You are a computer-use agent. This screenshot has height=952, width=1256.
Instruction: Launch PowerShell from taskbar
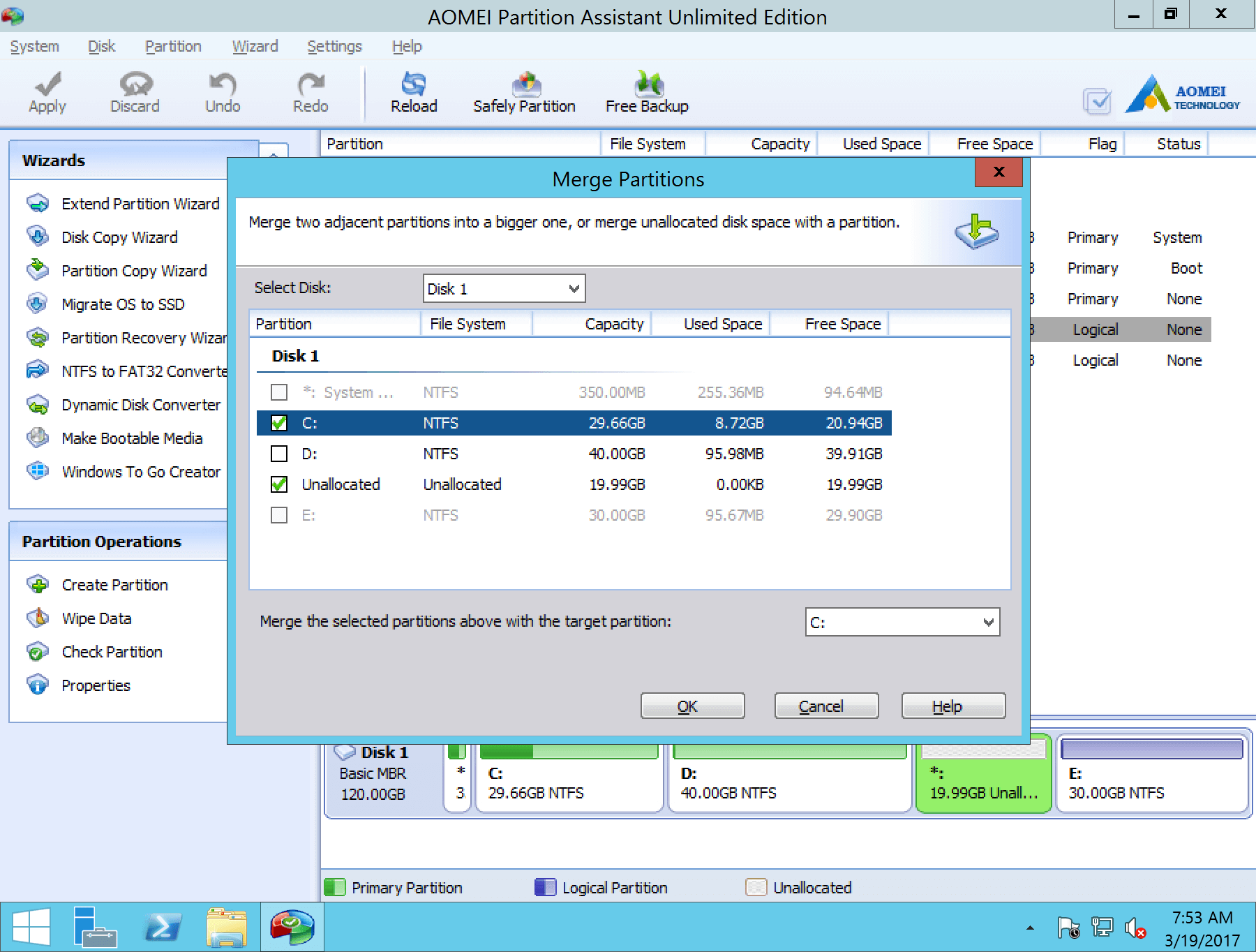coord(162,928)
